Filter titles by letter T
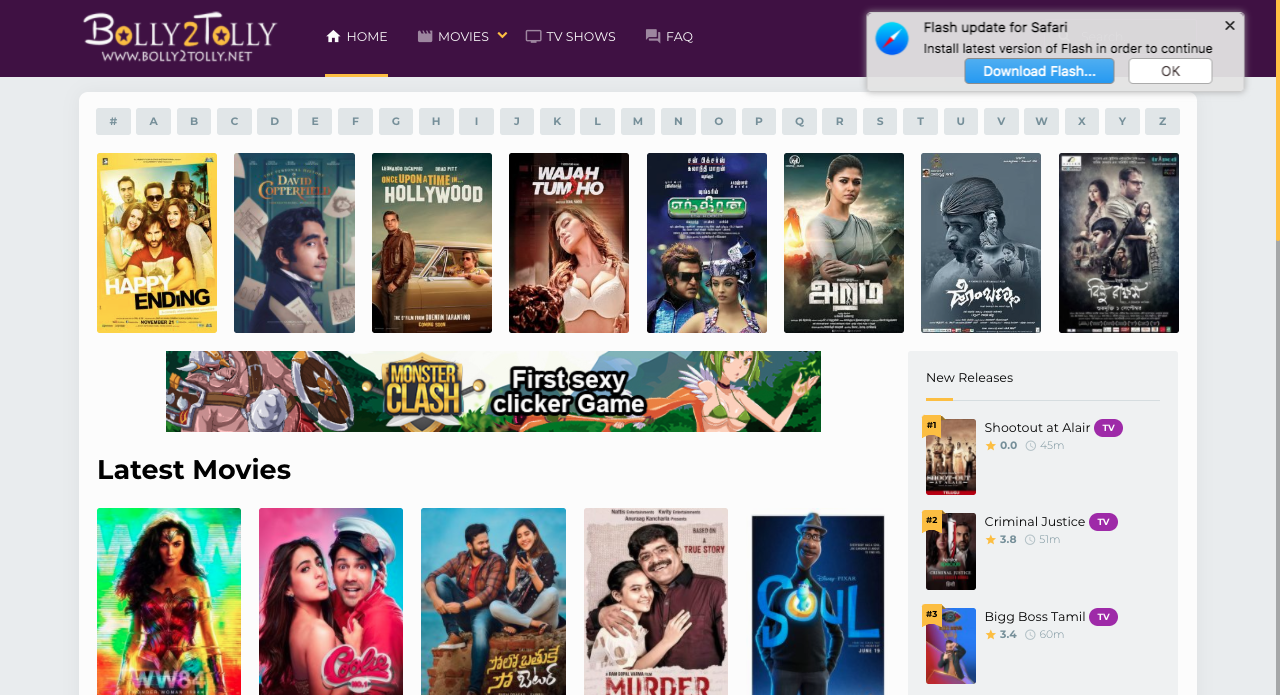Viewport: 1280px width, 695px height. point(920,121)
